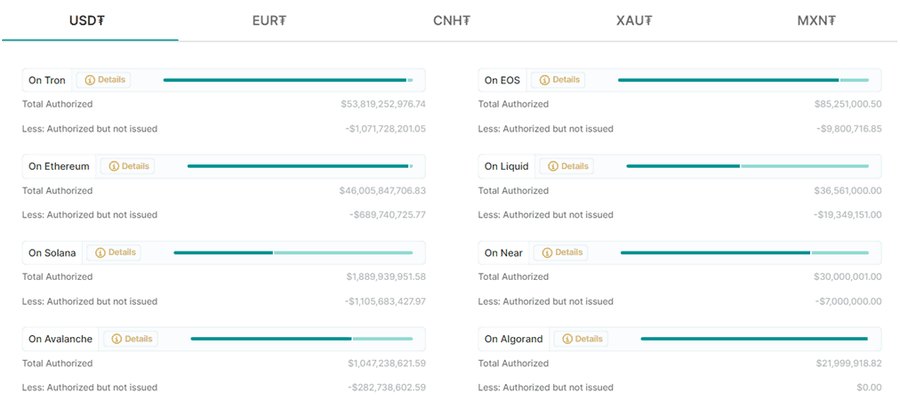
Task: Select the XAU₮ tab
Action: pos(635,20)
